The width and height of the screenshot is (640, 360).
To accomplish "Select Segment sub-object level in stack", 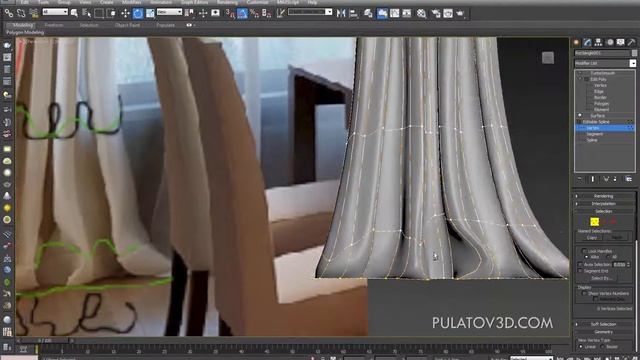I will [x=595, y=134].
